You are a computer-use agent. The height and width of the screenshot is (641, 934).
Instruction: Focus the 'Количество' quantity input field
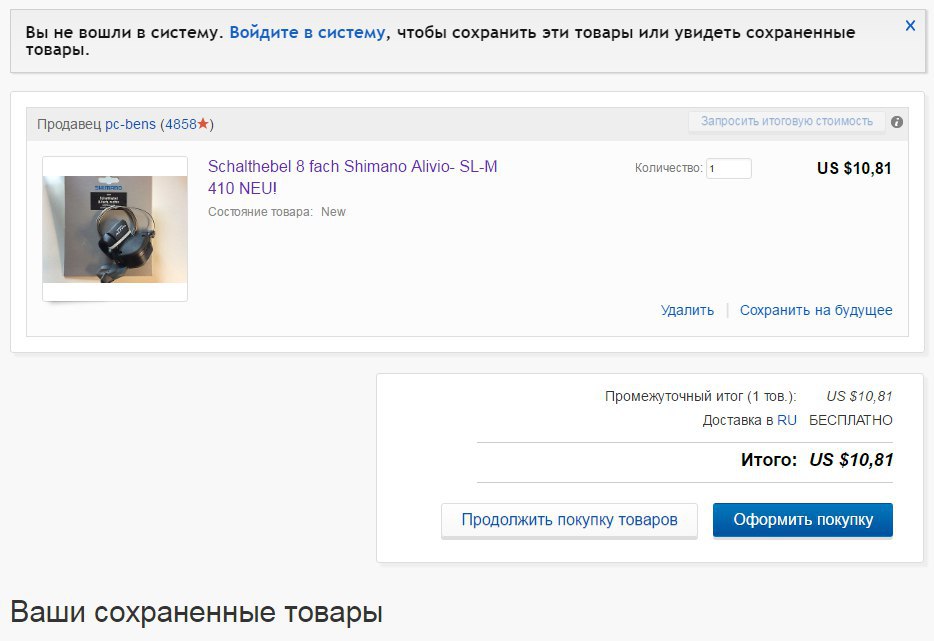click(728, 169)
